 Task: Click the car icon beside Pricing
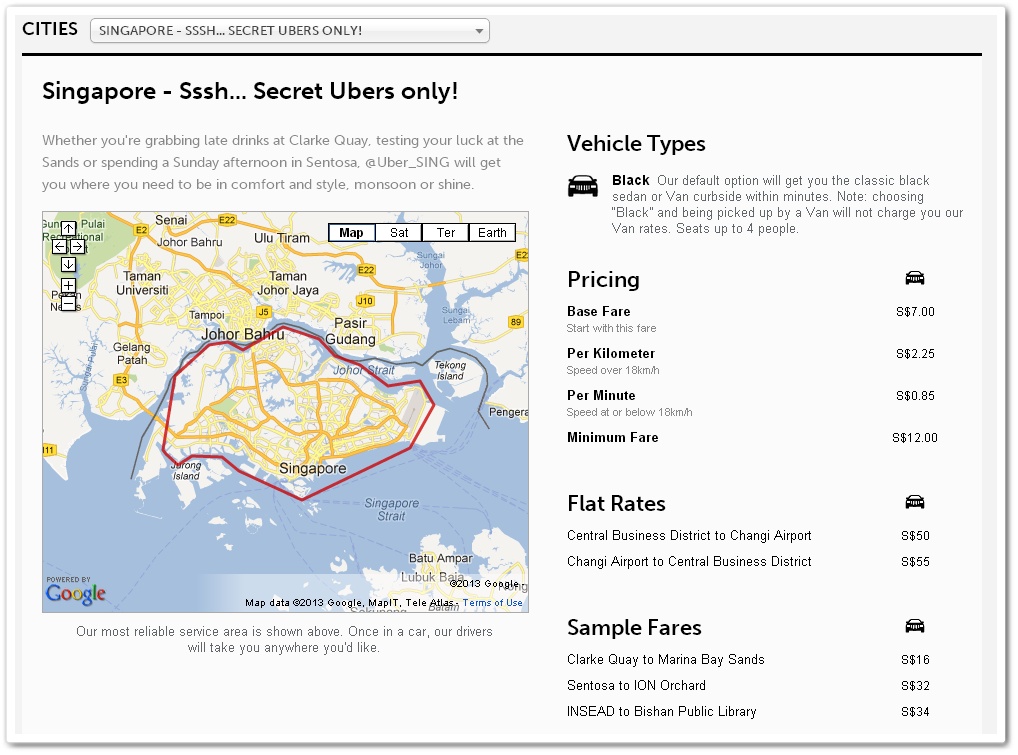(x=915, y=278)
